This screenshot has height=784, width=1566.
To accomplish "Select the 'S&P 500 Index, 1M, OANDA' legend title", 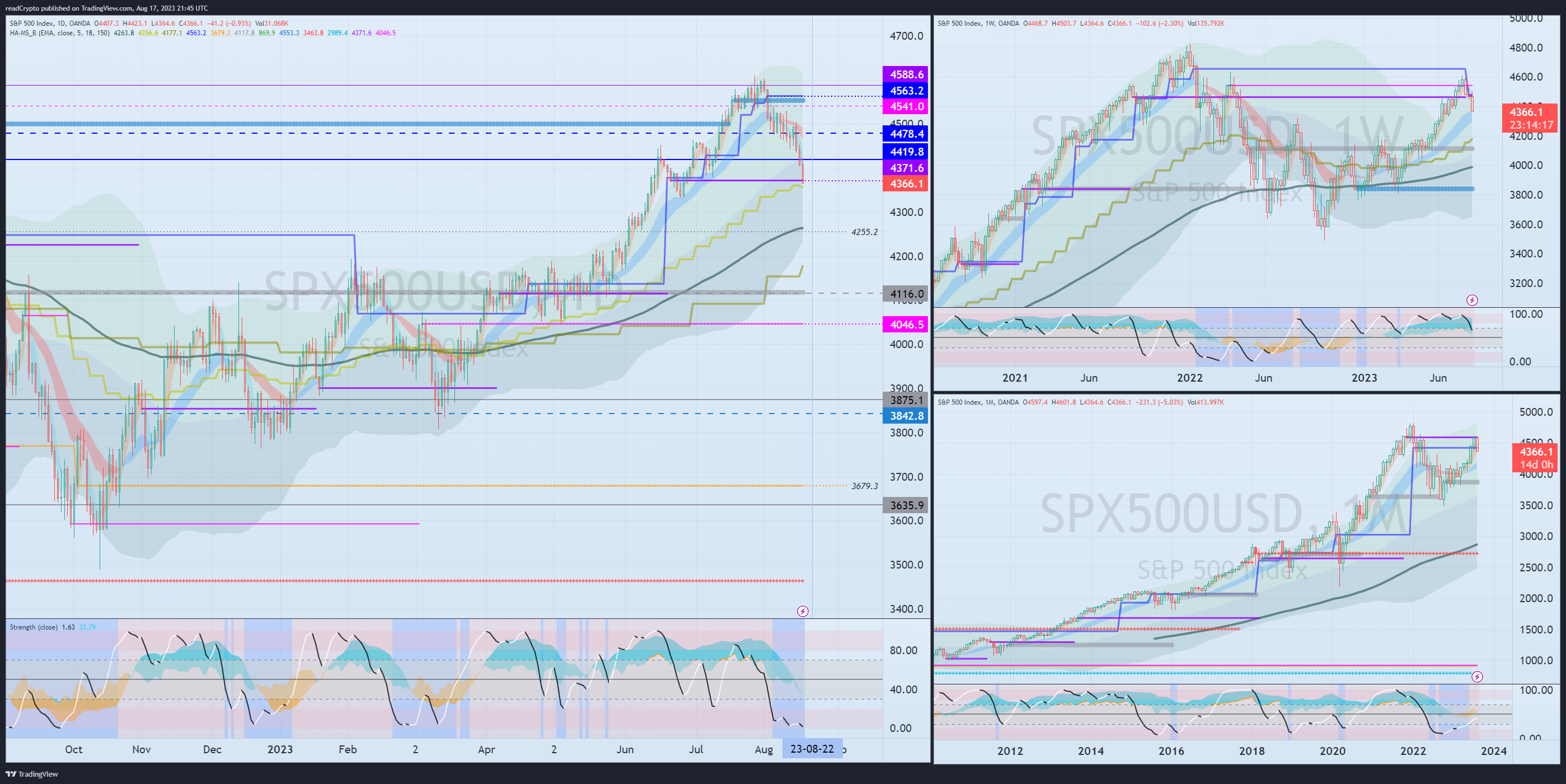I will coord(978,402).
